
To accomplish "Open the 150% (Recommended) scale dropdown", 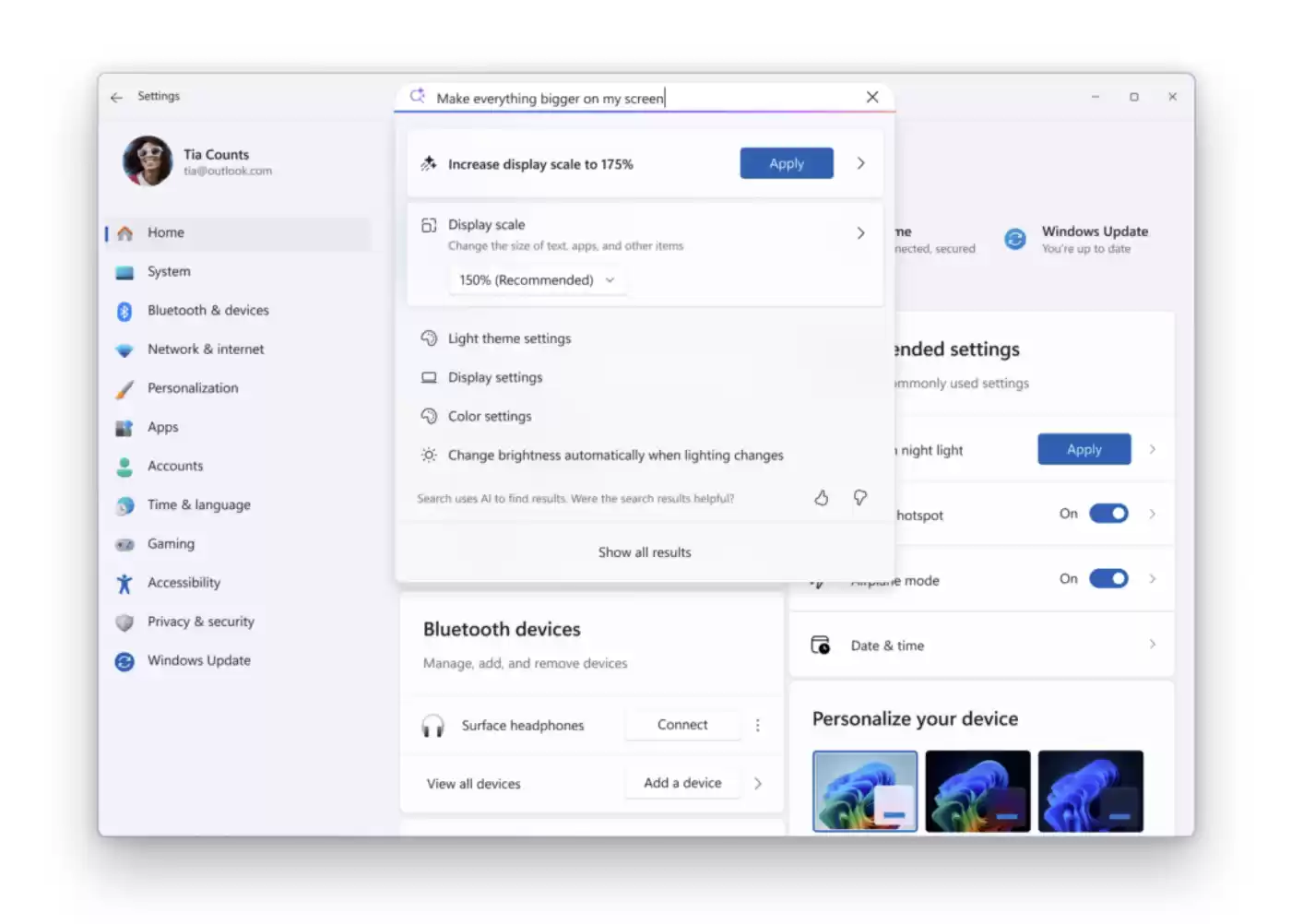I will (537, 280).
